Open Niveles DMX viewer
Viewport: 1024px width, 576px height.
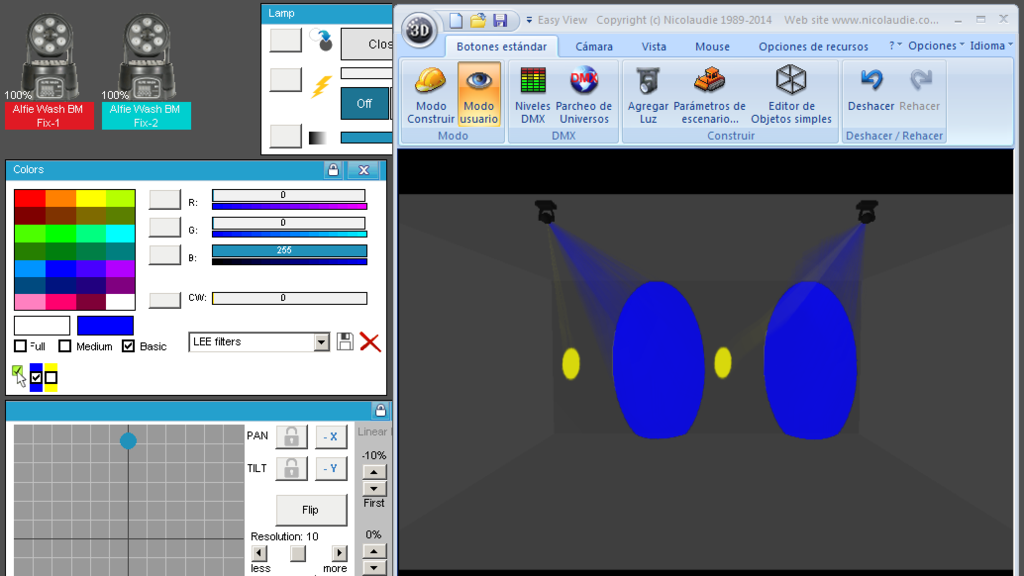tap(532, 95)
